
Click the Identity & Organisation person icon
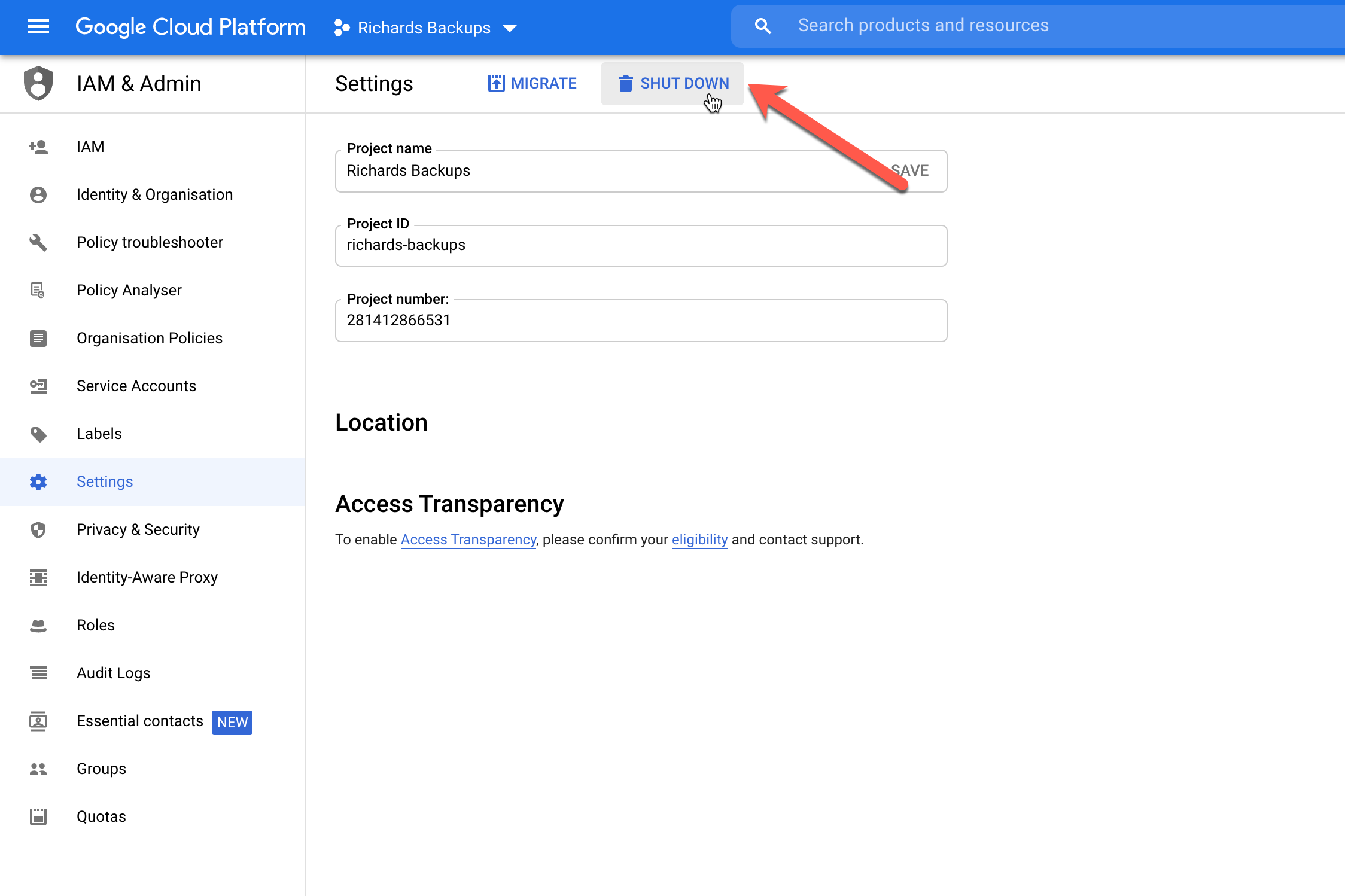[38, 194]
